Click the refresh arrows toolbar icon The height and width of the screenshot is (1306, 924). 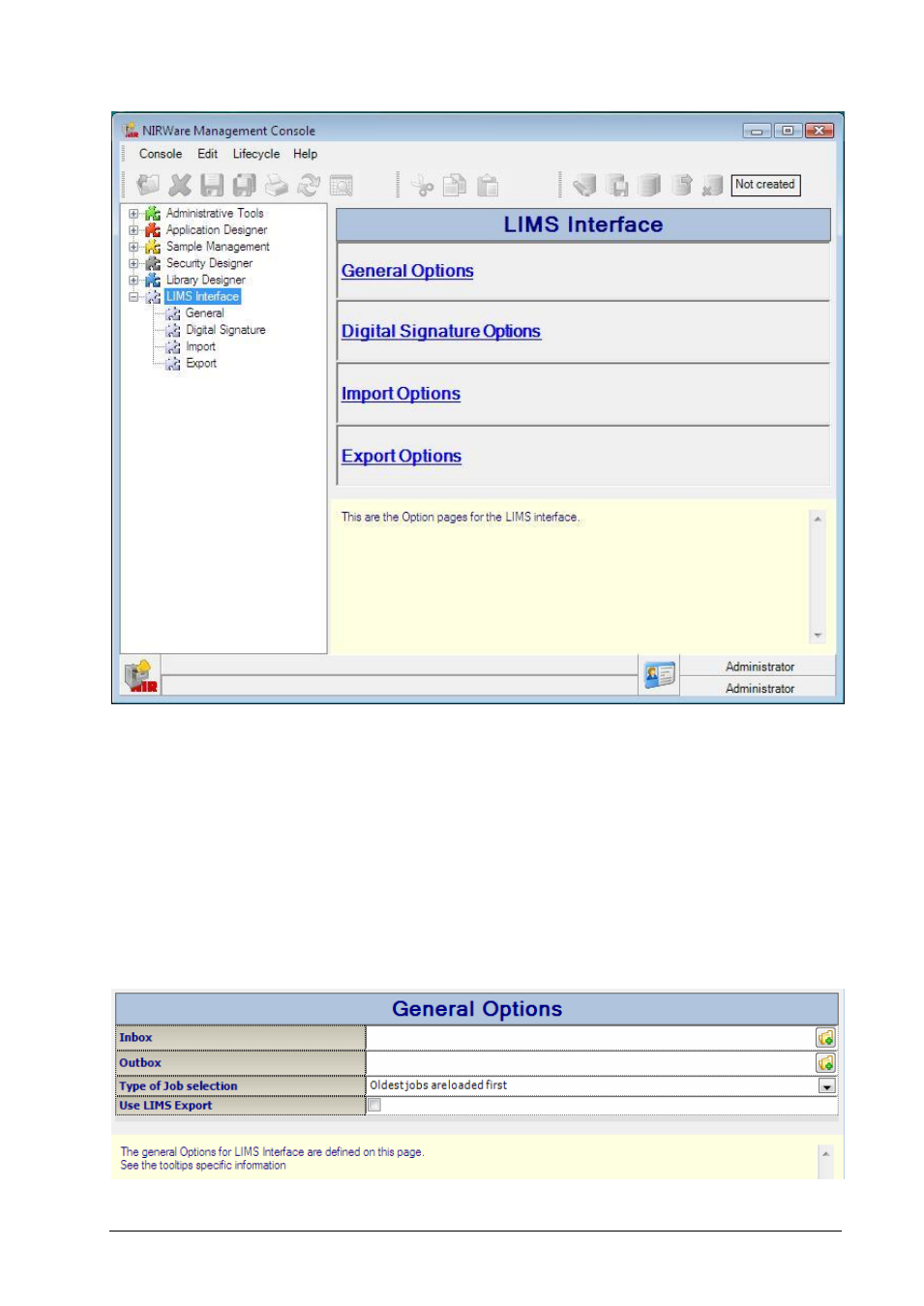(x=309, y=185)
